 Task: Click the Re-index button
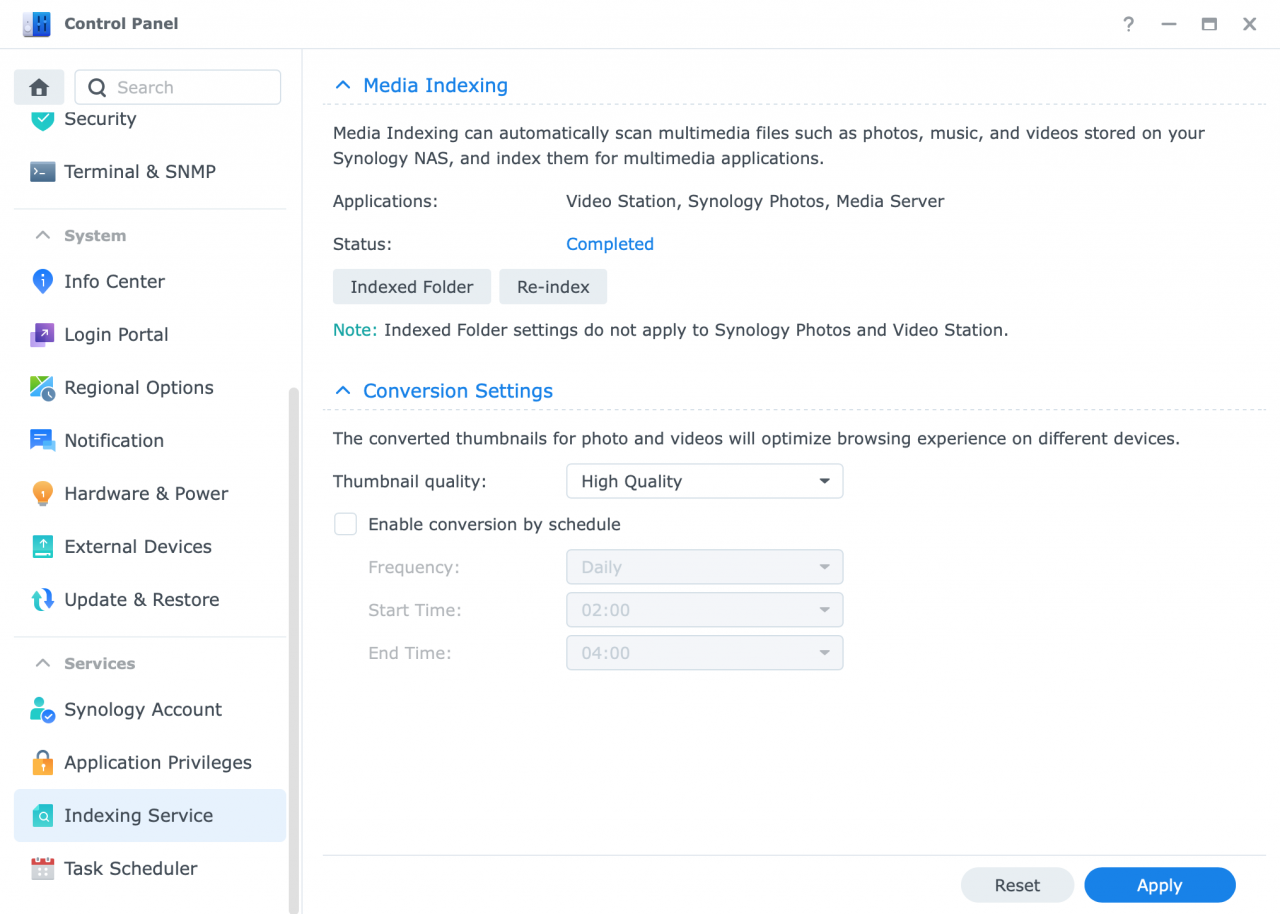[x=552, y=286]
